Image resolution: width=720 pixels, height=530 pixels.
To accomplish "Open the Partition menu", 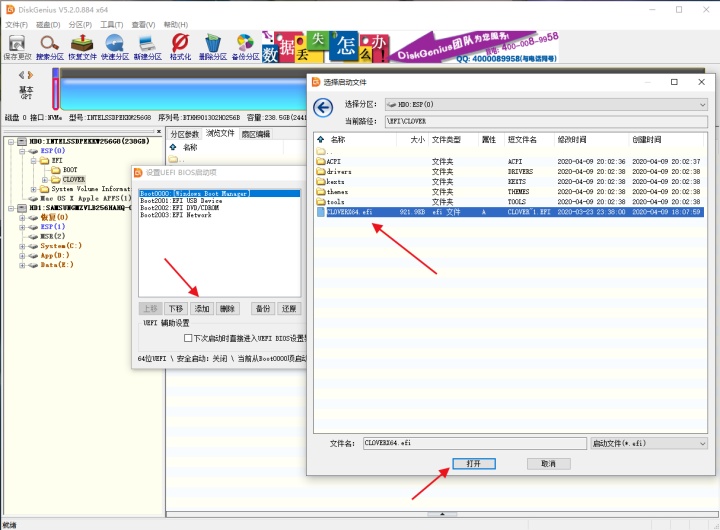I will 80,25.
